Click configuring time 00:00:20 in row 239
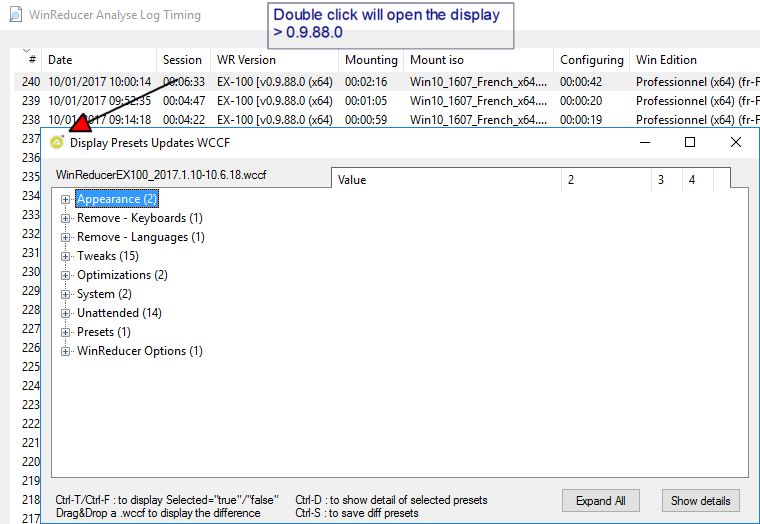This screenshot has height=524, width=760. tap(581, 101)
